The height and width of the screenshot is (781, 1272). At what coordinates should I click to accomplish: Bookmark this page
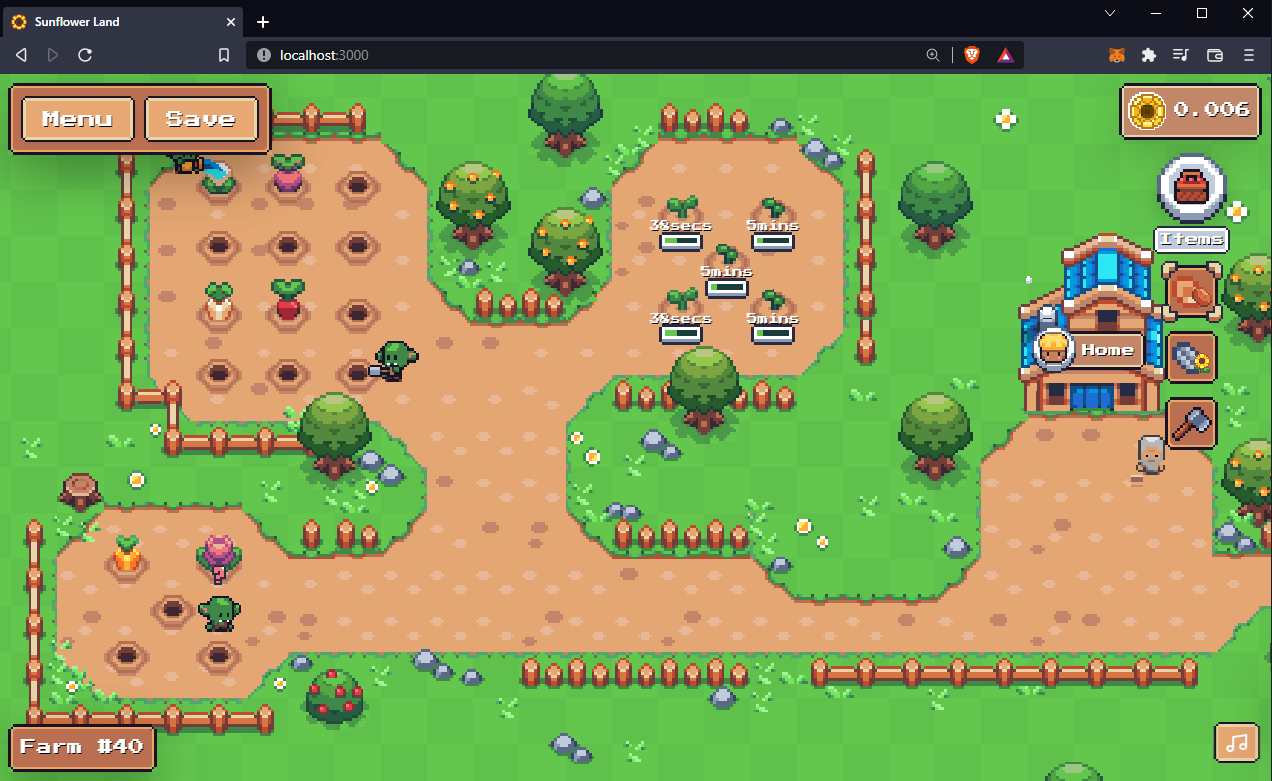[224, 55]
